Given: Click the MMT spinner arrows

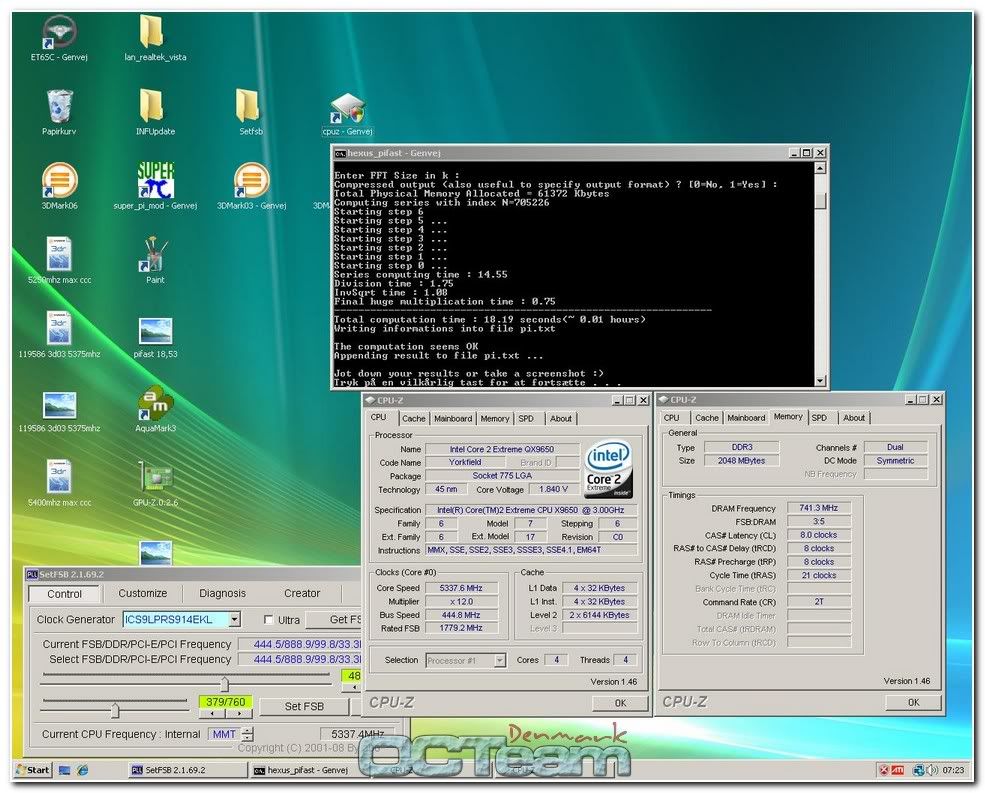Looking at the screenshot, I should [248, 734].
